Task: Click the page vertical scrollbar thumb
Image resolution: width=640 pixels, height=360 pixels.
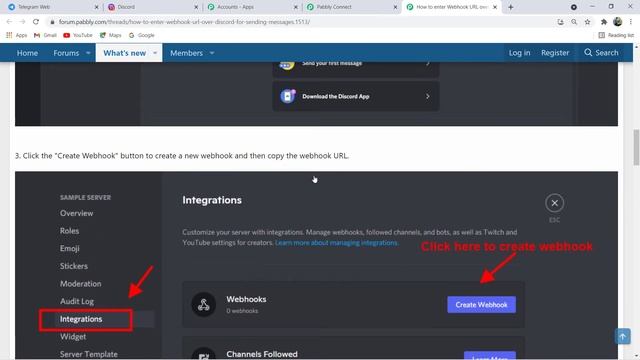Action: [636, 147]
